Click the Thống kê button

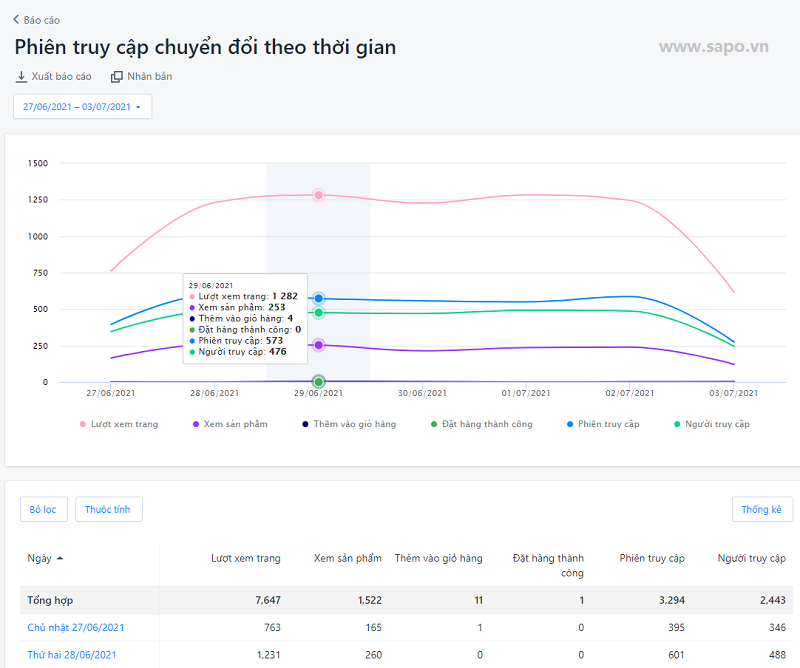(x=762, y=509)
